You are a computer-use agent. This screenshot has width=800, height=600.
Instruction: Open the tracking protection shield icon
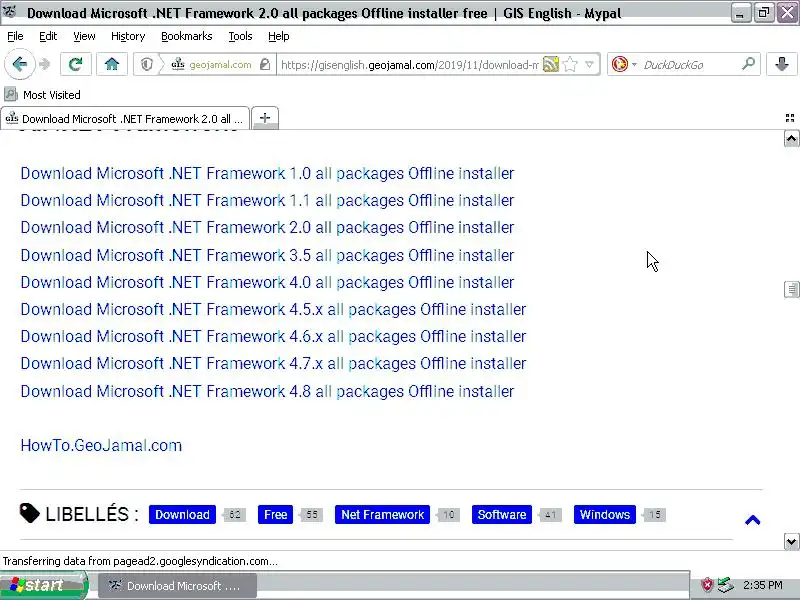[x=147, y=64]
